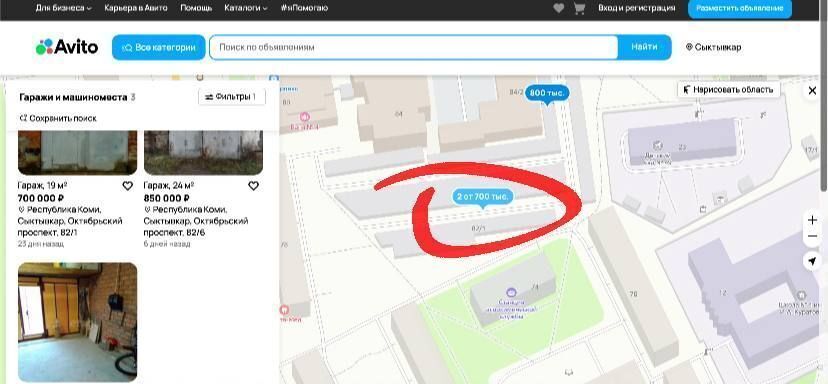Favorite the 700 000 ₽ garage listing
This screenshot has height=384, width=828.
(127, 186)
